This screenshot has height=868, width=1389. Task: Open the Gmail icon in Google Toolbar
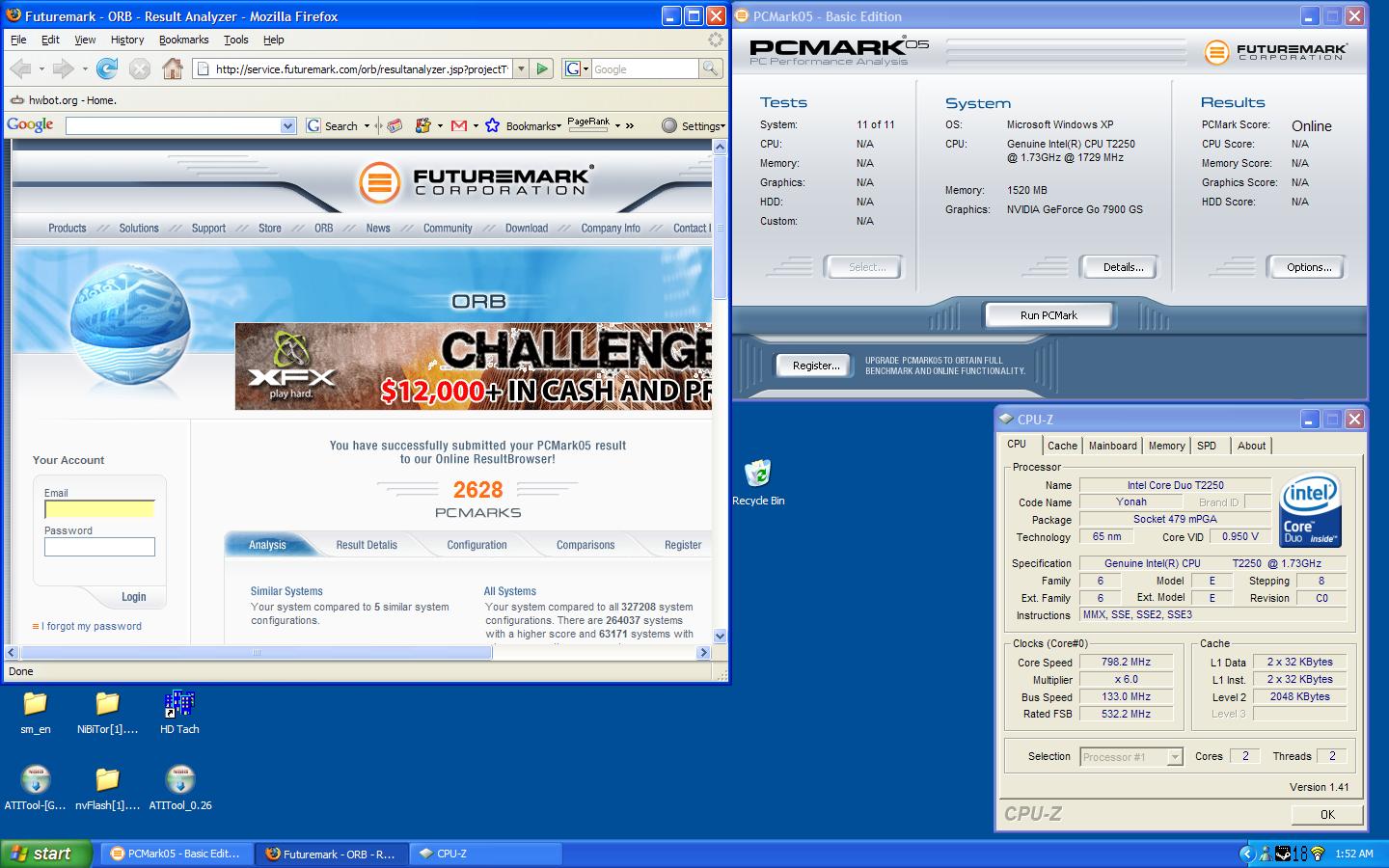459,125
